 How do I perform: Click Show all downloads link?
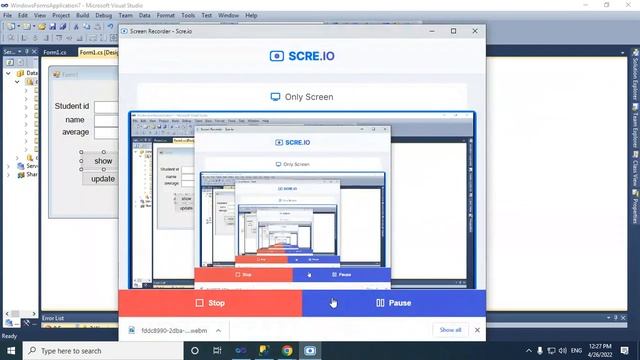pyautogui.click(x=450, y=330)
